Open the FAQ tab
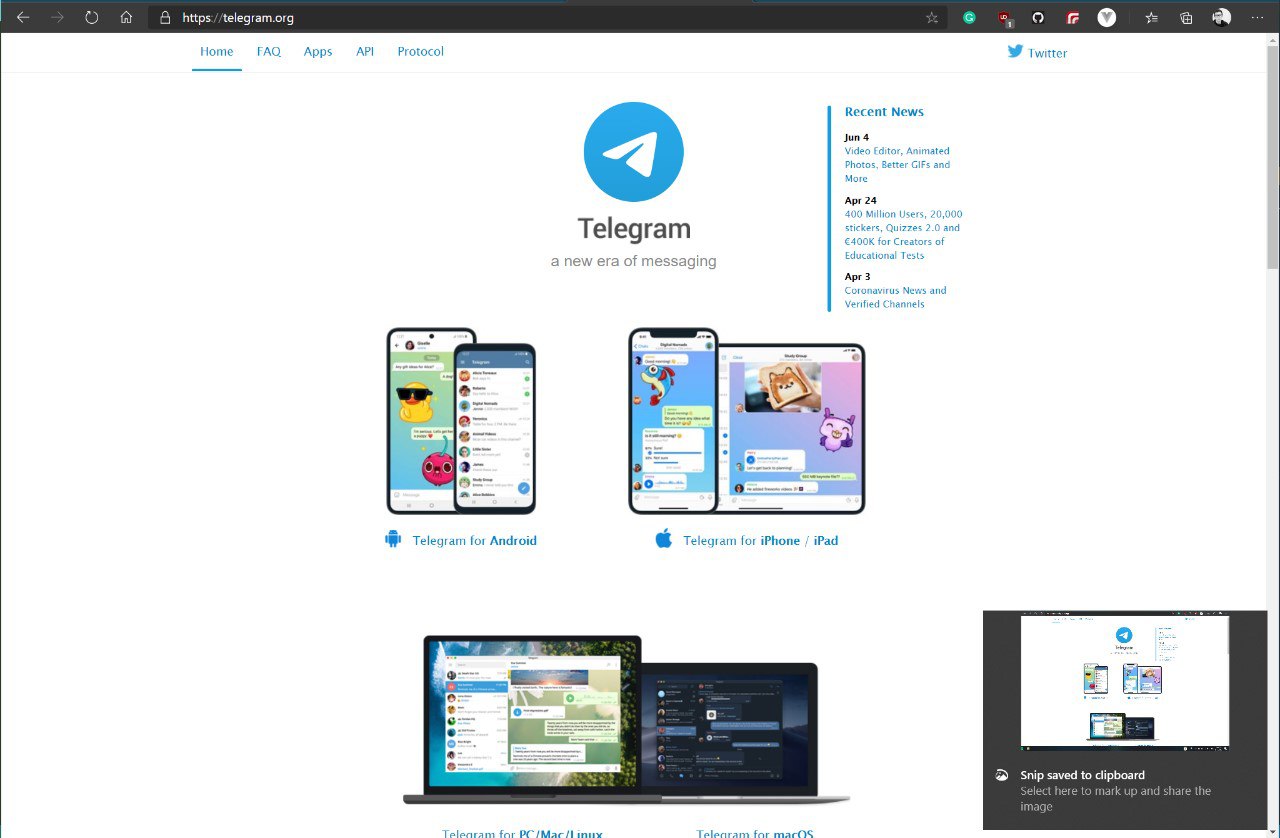 (x=269, y=51)
